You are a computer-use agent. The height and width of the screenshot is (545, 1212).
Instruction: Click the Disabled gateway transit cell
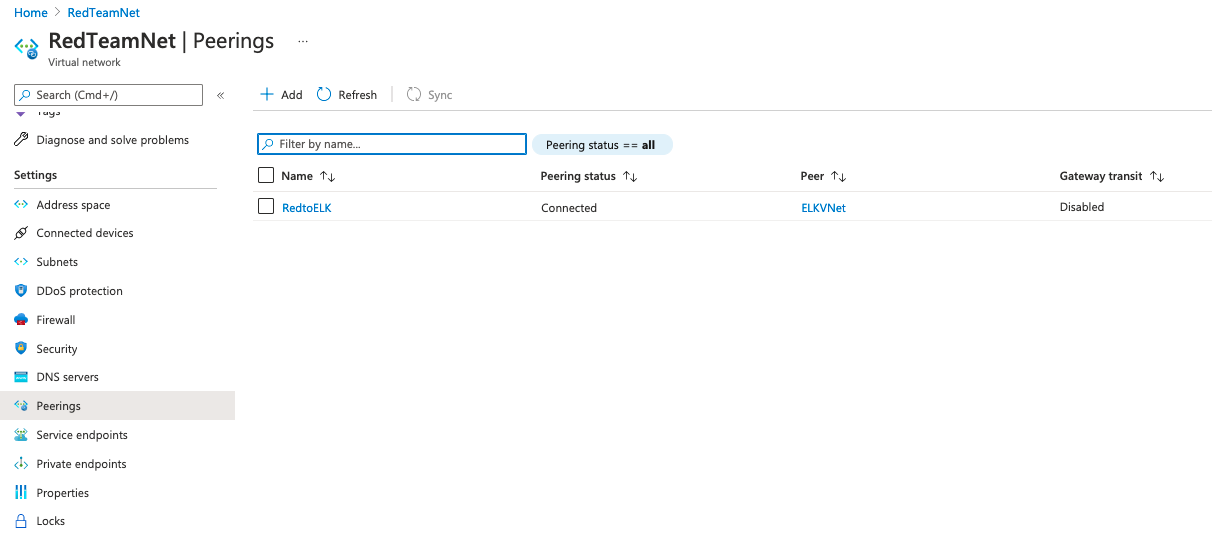[x=1082, y=207]
